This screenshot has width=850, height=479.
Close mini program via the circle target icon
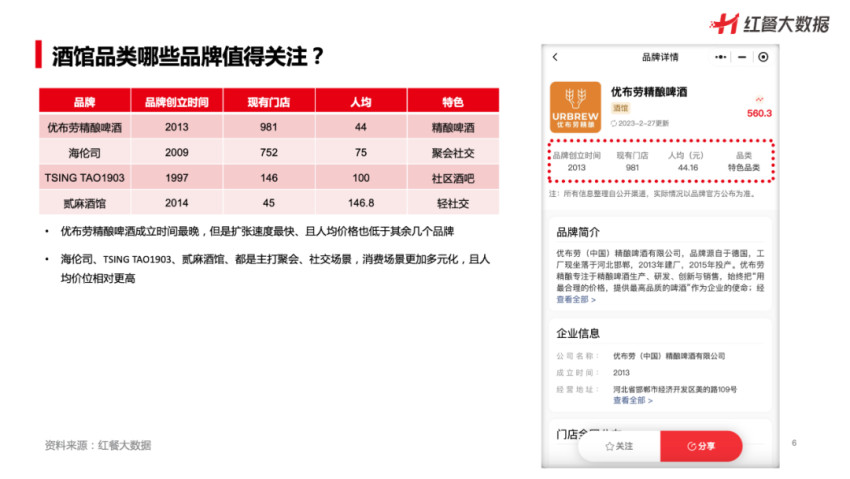(x=763, y=57)
